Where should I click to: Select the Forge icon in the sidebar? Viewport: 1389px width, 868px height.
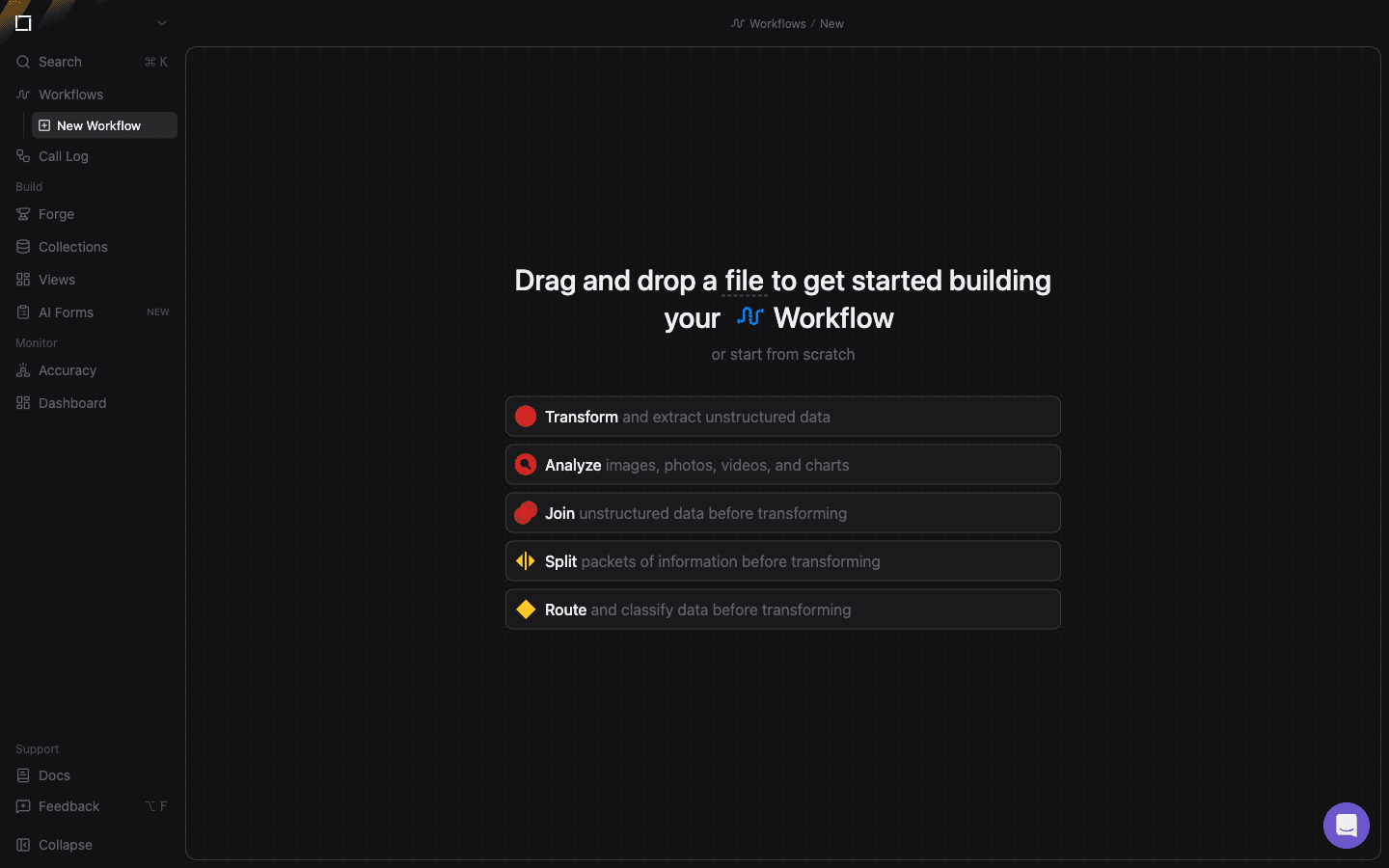(22, 214)
